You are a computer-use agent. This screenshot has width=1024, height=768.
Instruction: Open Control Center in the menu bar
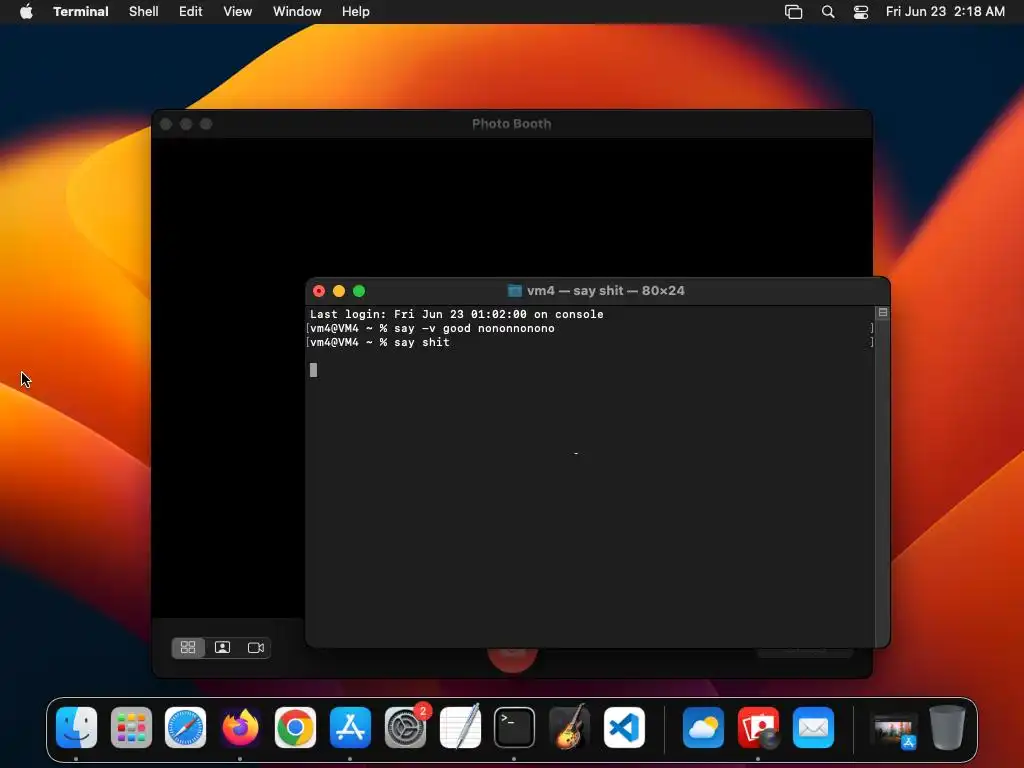(x=861, y=12)
